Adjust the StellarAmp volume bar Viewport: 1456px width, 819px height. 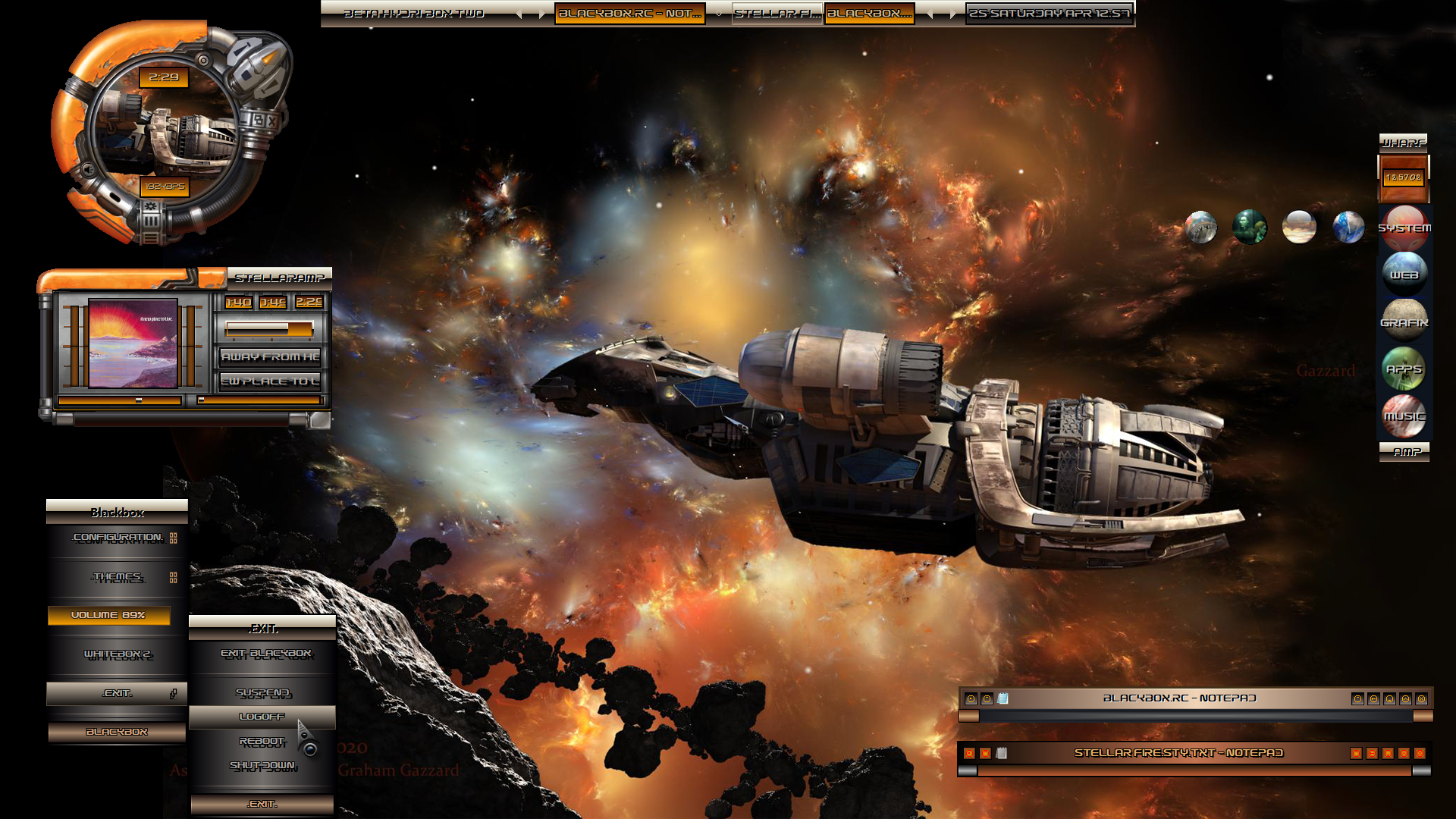[x=269, y=328]
